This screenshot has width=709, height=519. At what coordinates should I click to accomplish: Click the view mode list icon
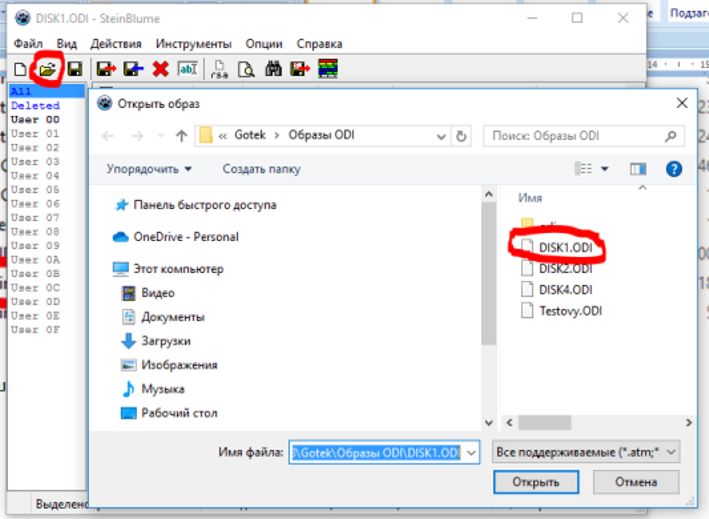coord(583,169)
